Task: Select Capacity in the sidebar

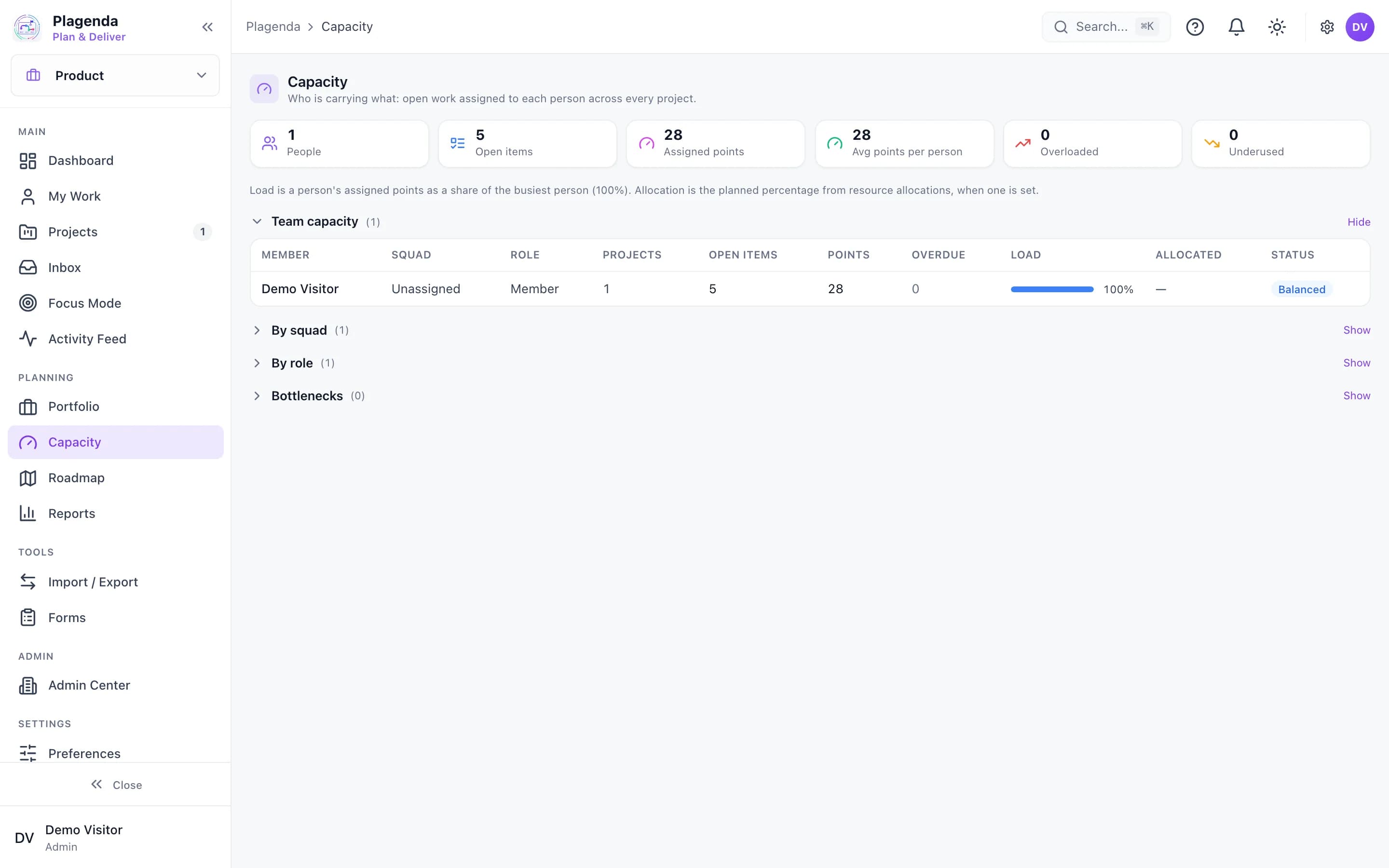Action: click(x=115, y=442)
